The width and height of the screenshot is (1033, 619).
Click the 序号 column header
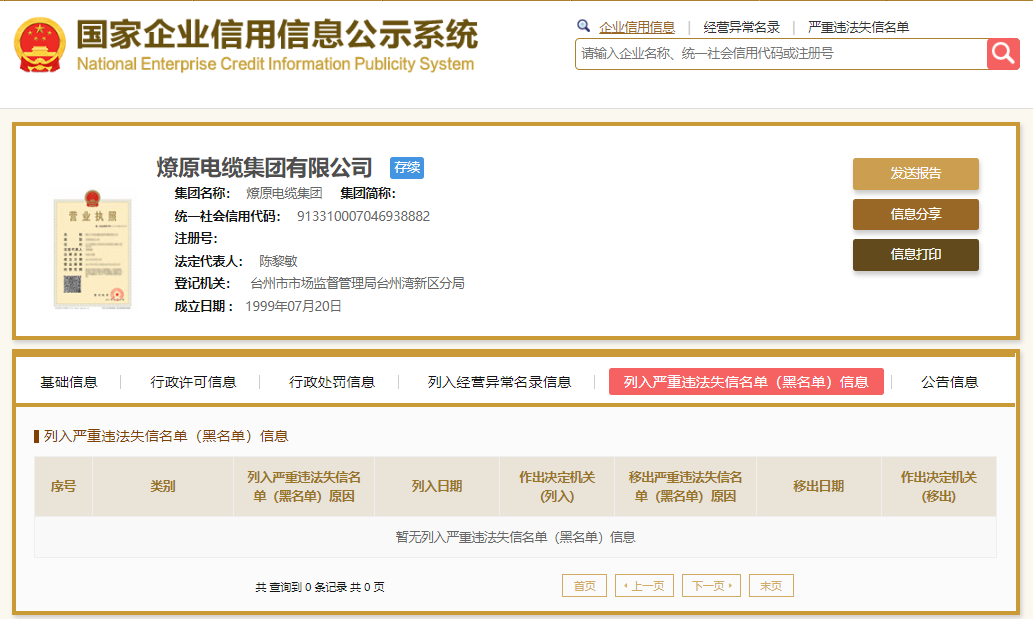(63, 487)
